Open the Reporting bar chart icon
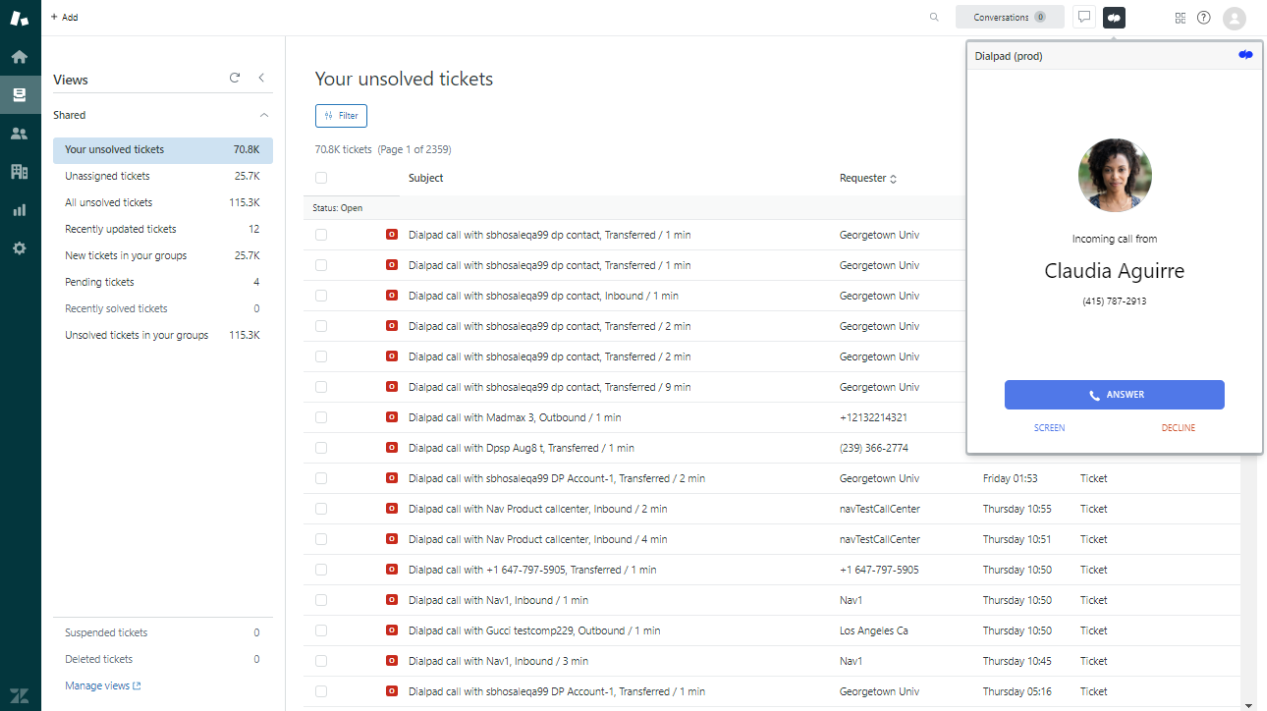1267x711 pixels. [19, 210]
